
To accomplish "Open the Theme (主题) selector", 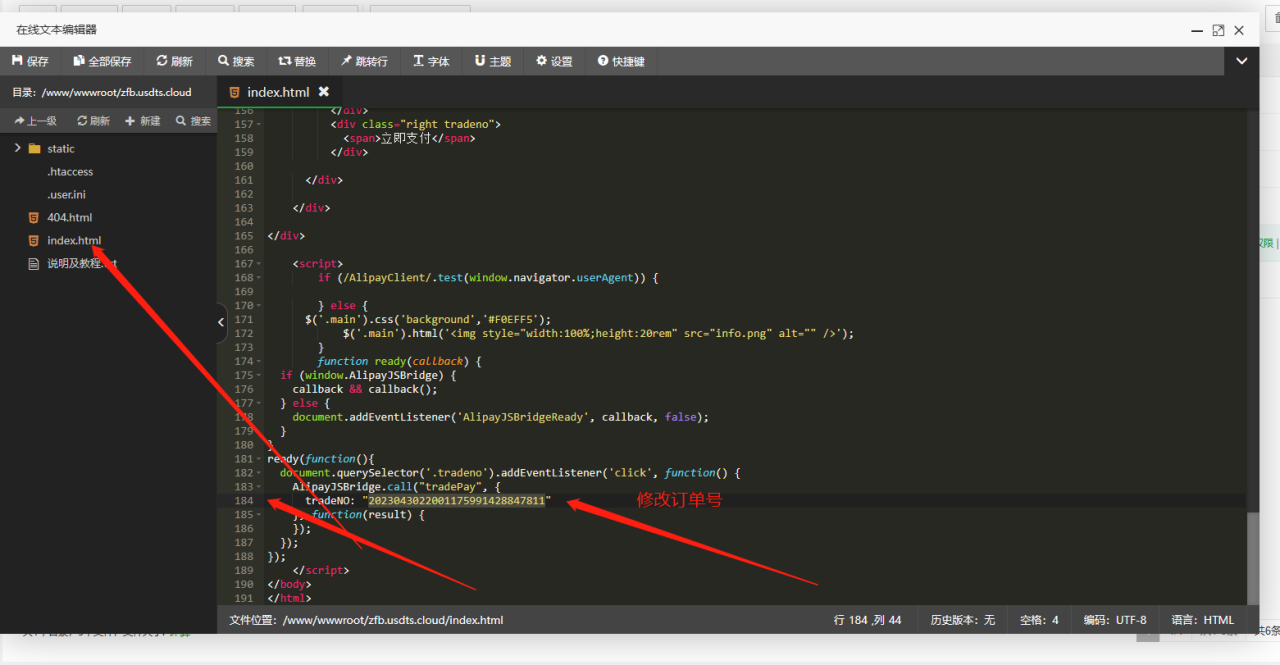I will 493,61.
